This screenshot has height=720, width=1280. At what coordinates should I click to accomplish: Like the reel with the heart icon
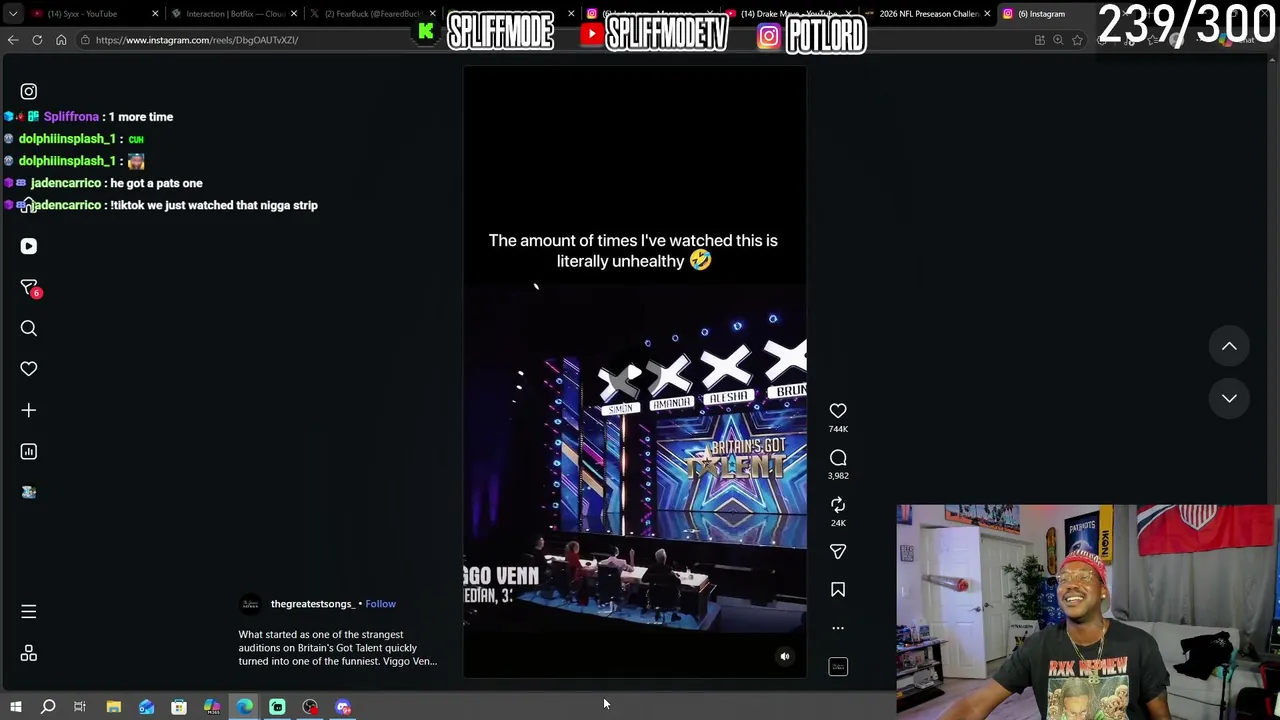[x=838, y=411]
